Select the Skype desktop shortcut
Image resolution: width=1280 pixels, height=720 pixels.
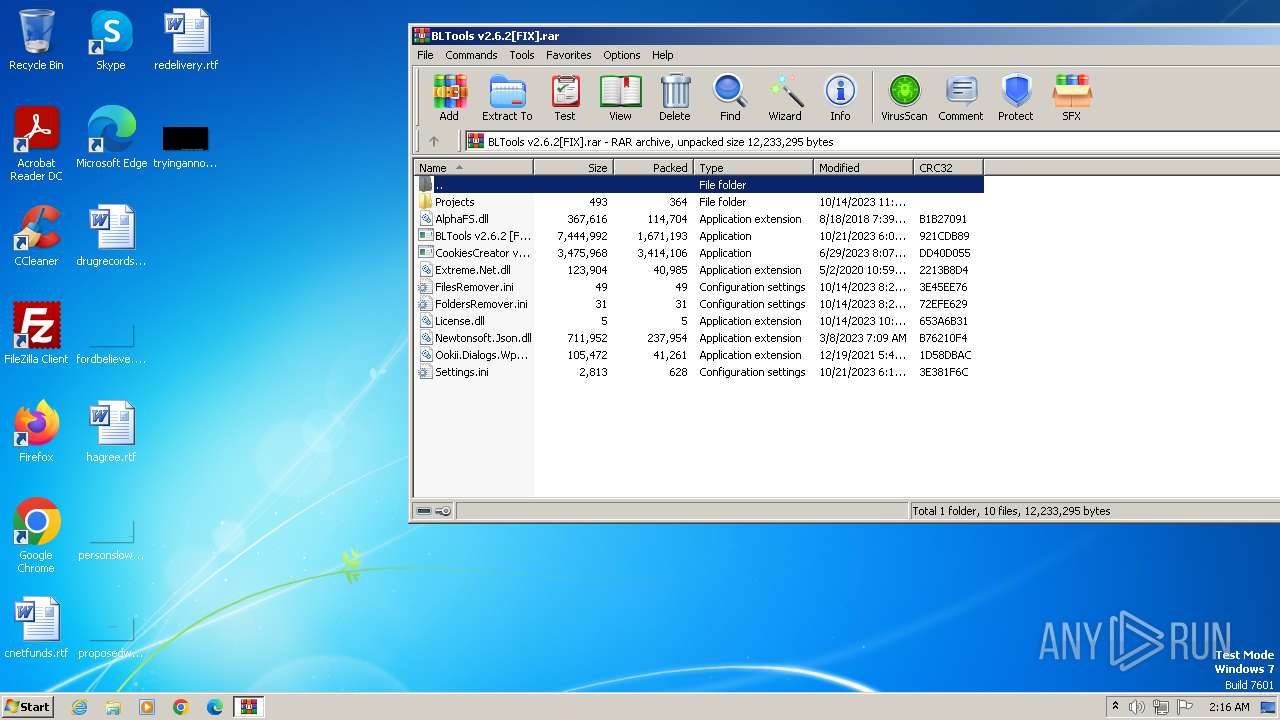coord(110,40)
